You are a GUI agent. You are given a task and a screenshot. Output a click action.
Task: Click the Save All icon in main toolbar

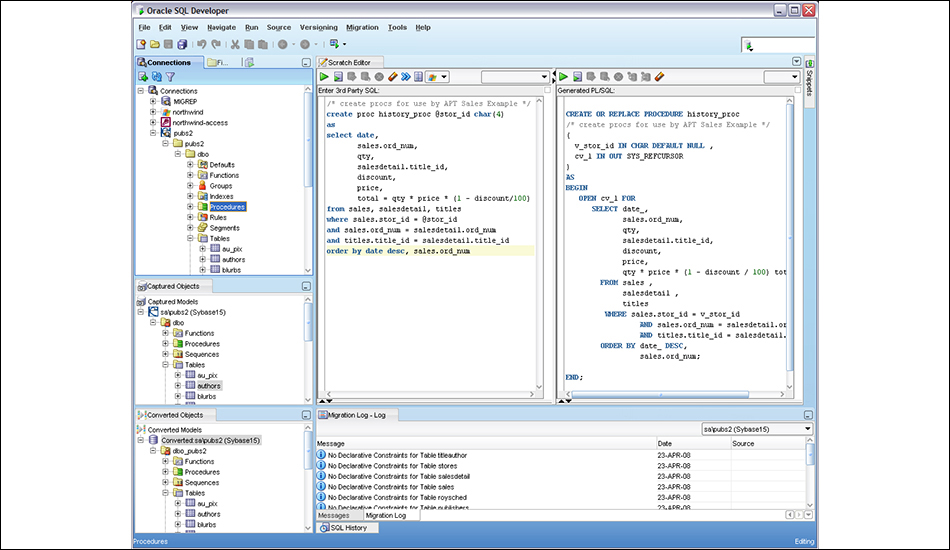click(x=182, y=44)
